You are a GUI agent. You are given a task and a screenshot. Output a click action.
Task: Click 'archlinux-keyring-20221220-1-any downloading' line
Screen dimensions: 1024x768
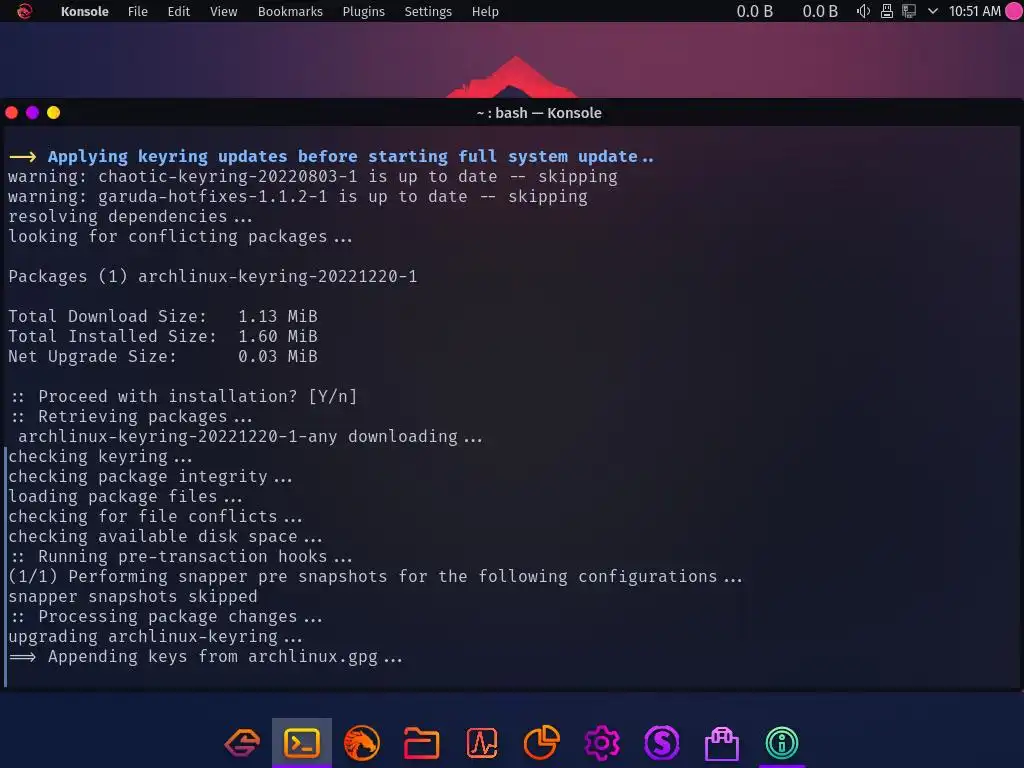coord(250,437)
